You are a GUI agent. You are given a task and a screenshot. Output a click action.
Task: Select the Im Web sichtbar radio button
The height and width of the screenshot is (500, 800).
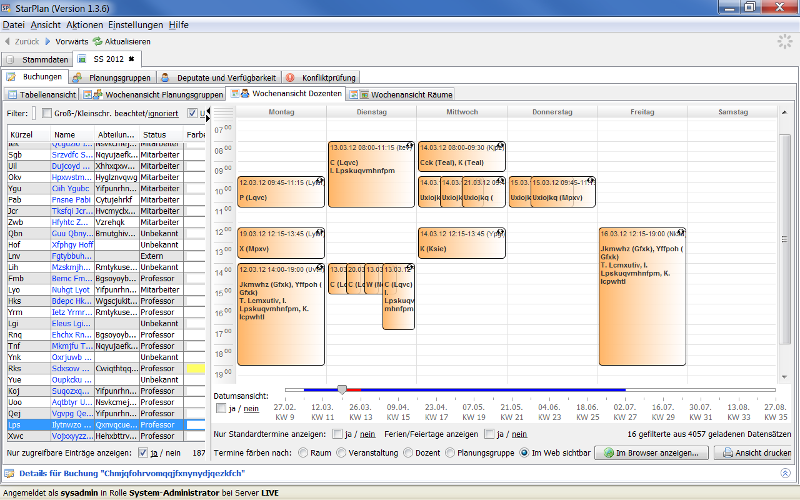524,453
